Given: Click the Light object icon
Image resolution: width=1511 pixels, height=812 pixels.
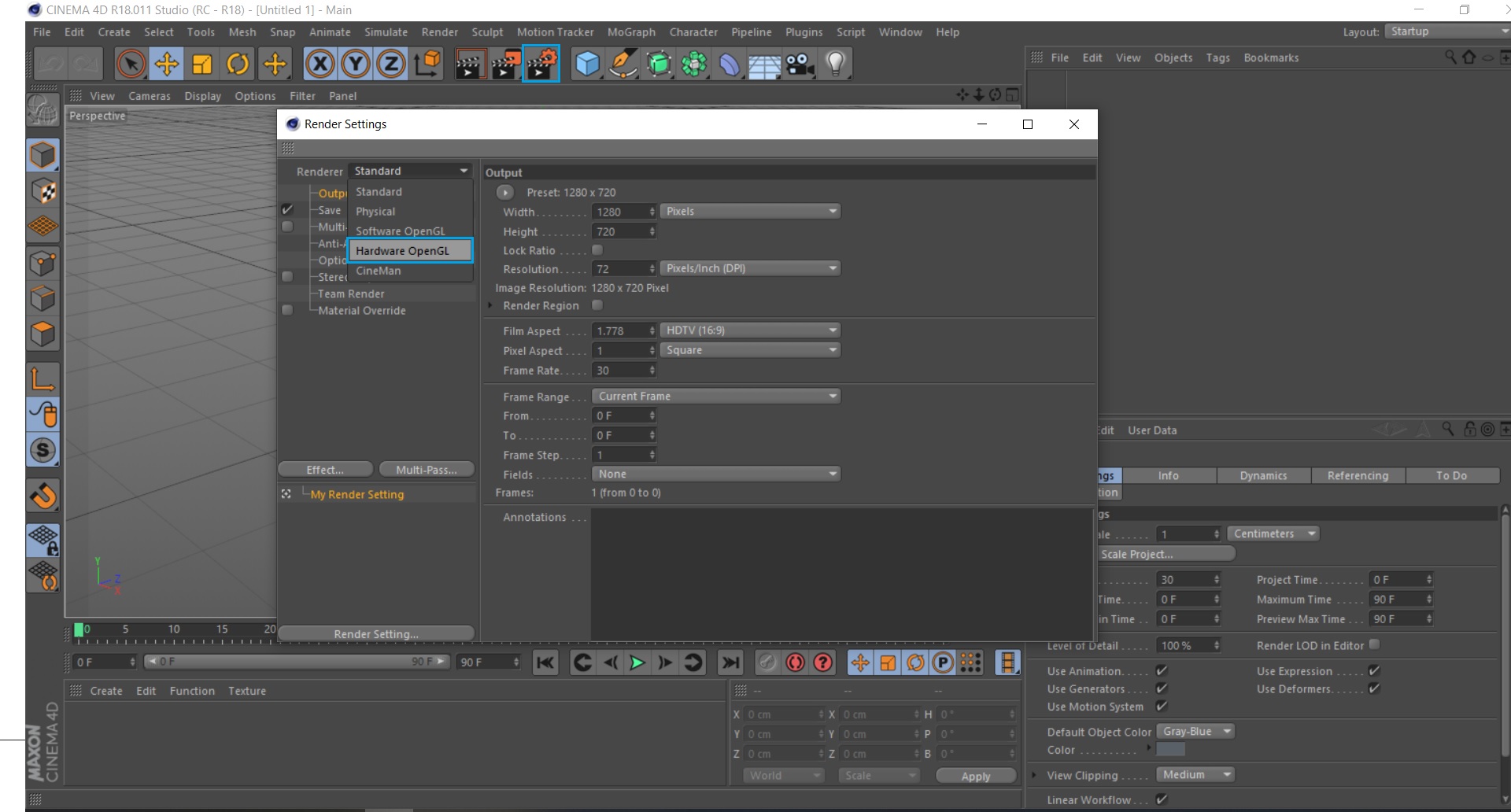Looking at the screenshot, I should [836, 64].
